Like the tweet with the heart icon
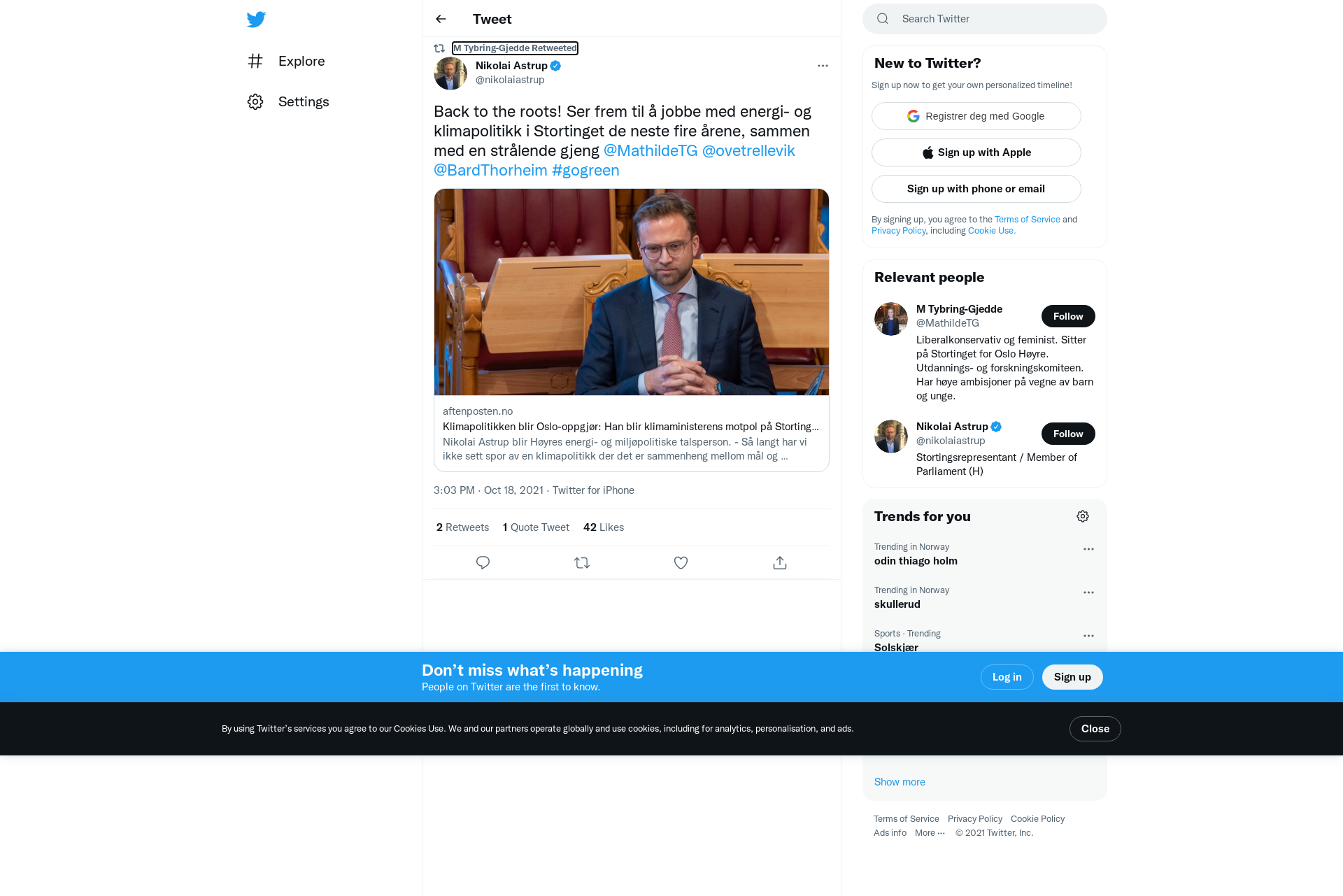1343x896 pixels. click(681, 562)
